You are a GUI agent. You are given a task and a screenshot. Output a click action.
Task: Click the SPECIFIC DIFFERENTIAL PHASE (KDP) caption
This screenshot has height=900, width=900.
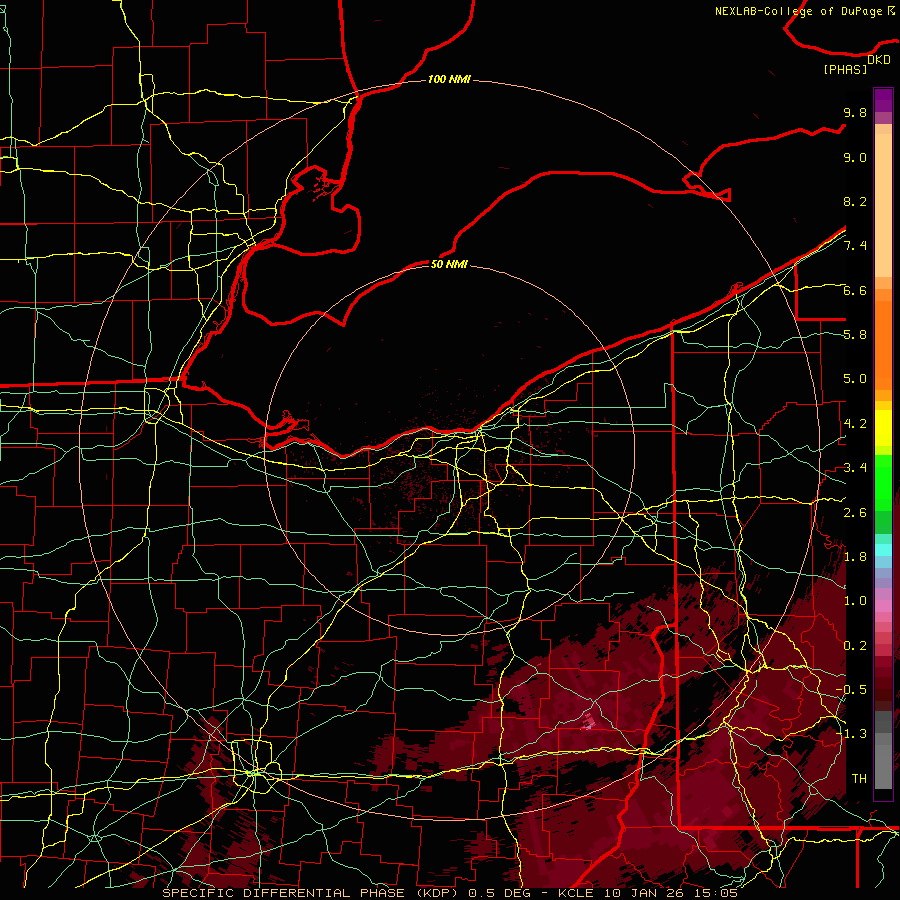(312, 893)
